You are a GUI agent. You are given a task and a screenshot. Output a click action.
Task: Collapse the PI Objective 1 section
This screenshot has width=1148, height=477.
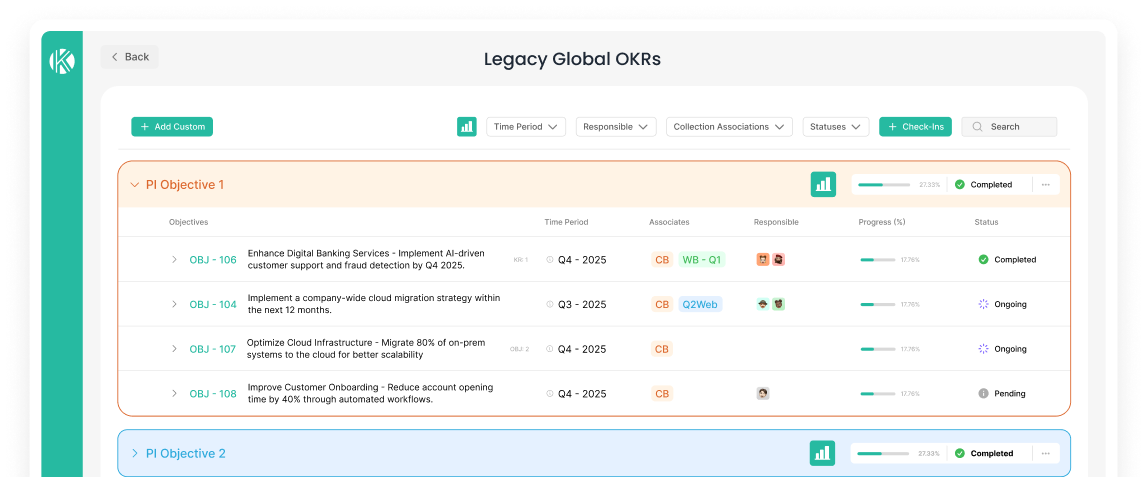[134, 185]
